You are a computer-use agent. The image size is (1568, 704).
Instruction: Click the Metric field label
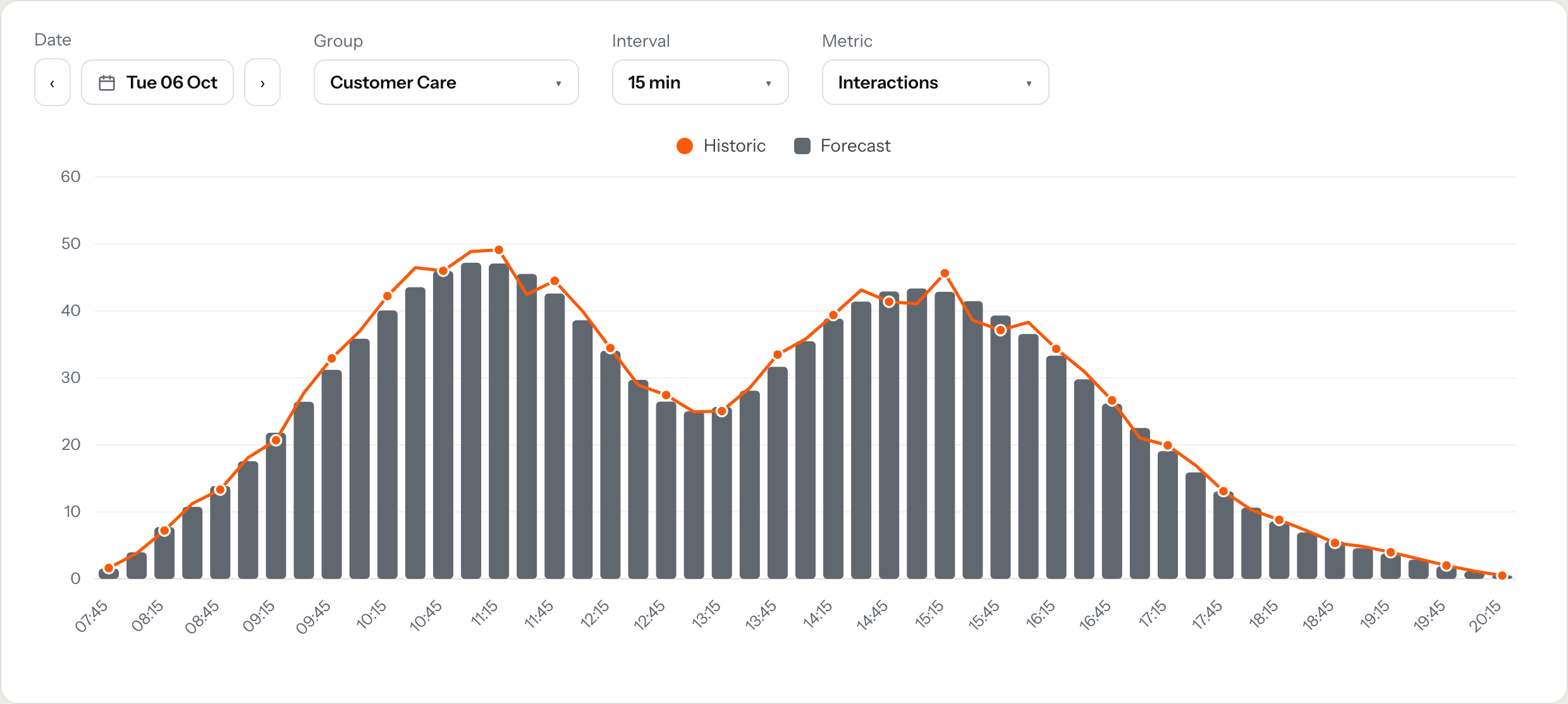(x=847, y=41)
